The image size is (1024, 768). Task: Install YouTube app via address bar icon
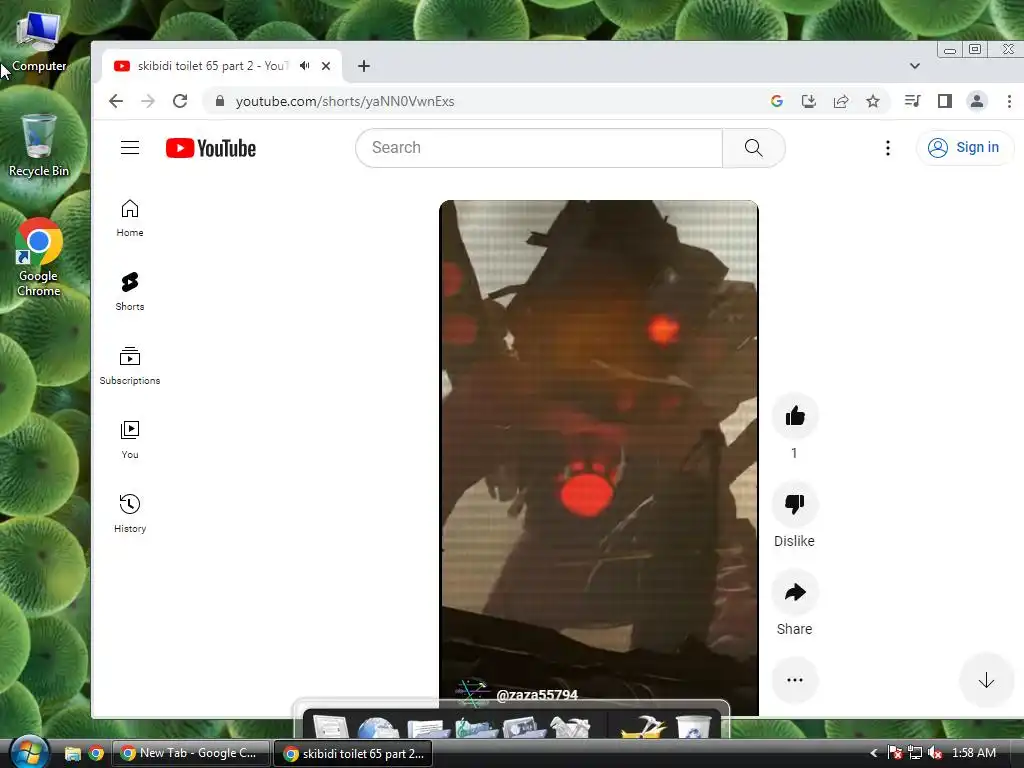coord(808,101)
